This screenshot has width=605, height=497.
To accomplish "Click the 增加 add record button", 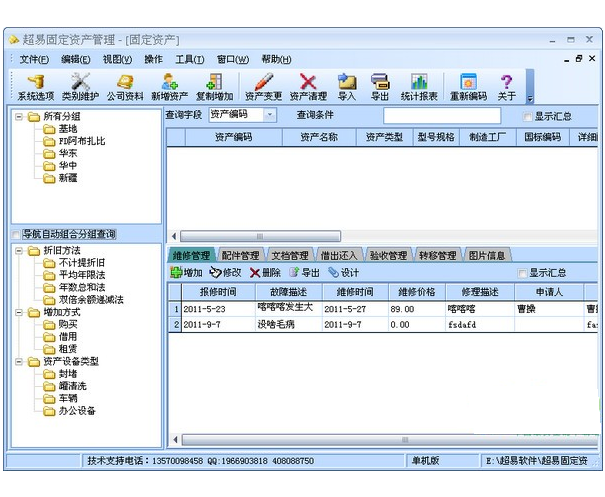I will [186, 272].
